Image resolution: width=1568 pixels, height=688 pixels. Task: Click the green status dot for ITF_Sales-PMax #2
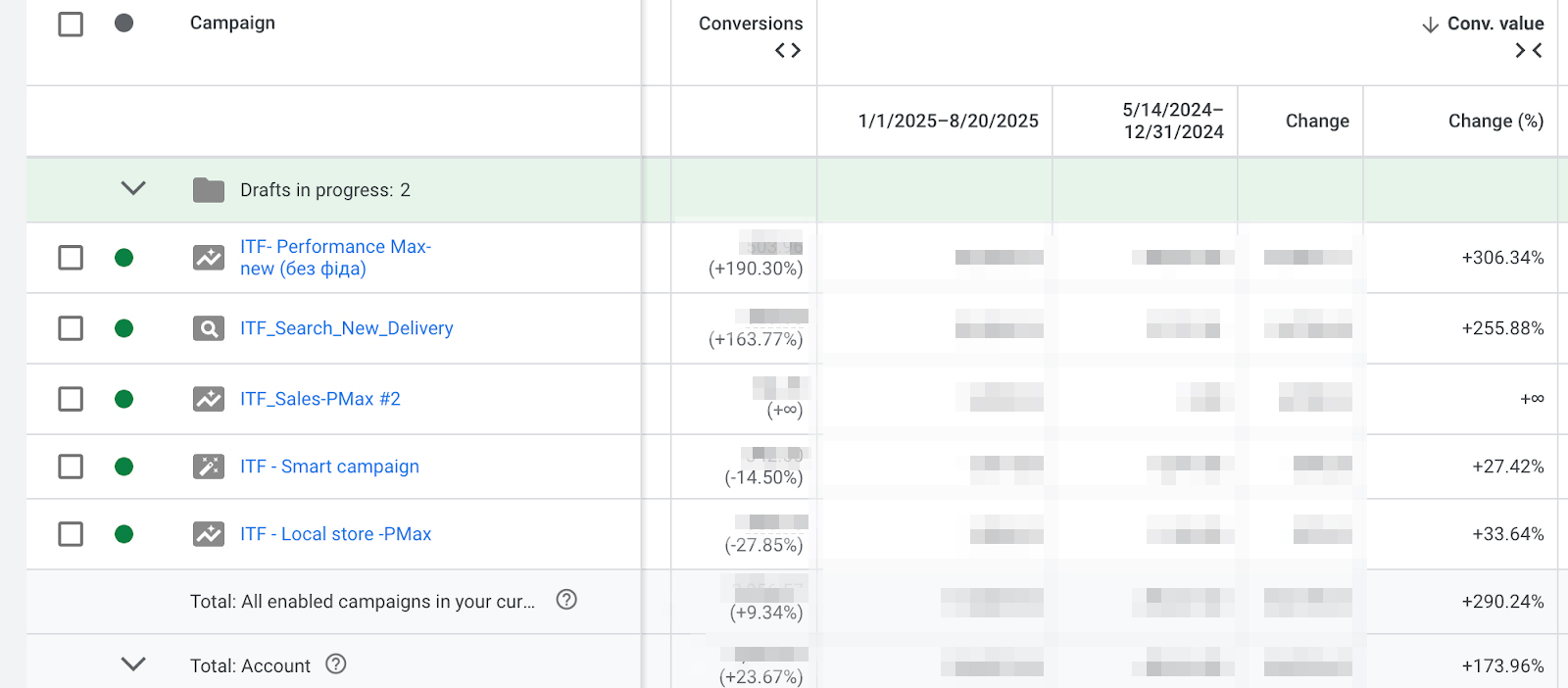pos(123,399)
